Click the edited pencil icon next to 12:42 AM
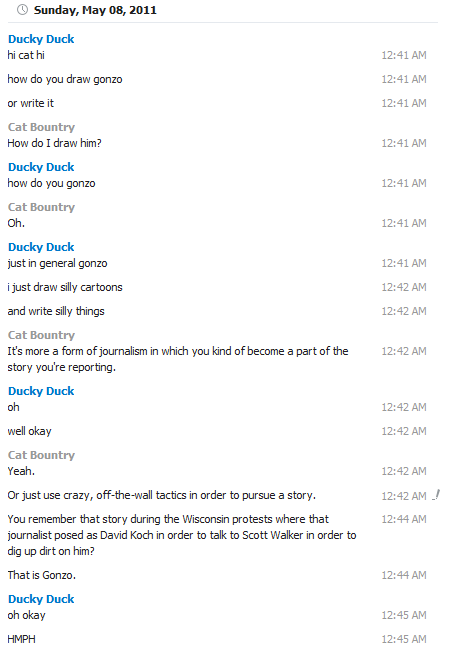This screenshot has height=656, width=450. [x=436, y=495]
